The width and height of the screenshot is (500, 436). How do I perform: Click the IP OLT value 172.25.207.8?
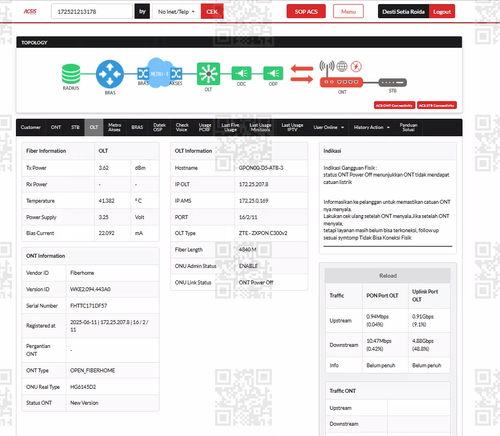253,184
